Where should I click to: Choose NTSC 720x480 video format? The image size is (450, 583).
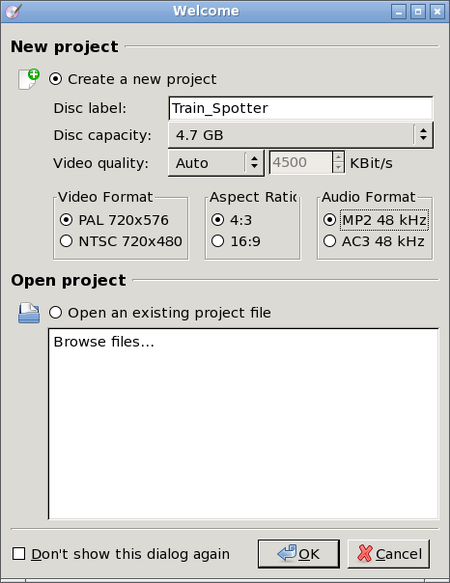(x=66, y=241)
